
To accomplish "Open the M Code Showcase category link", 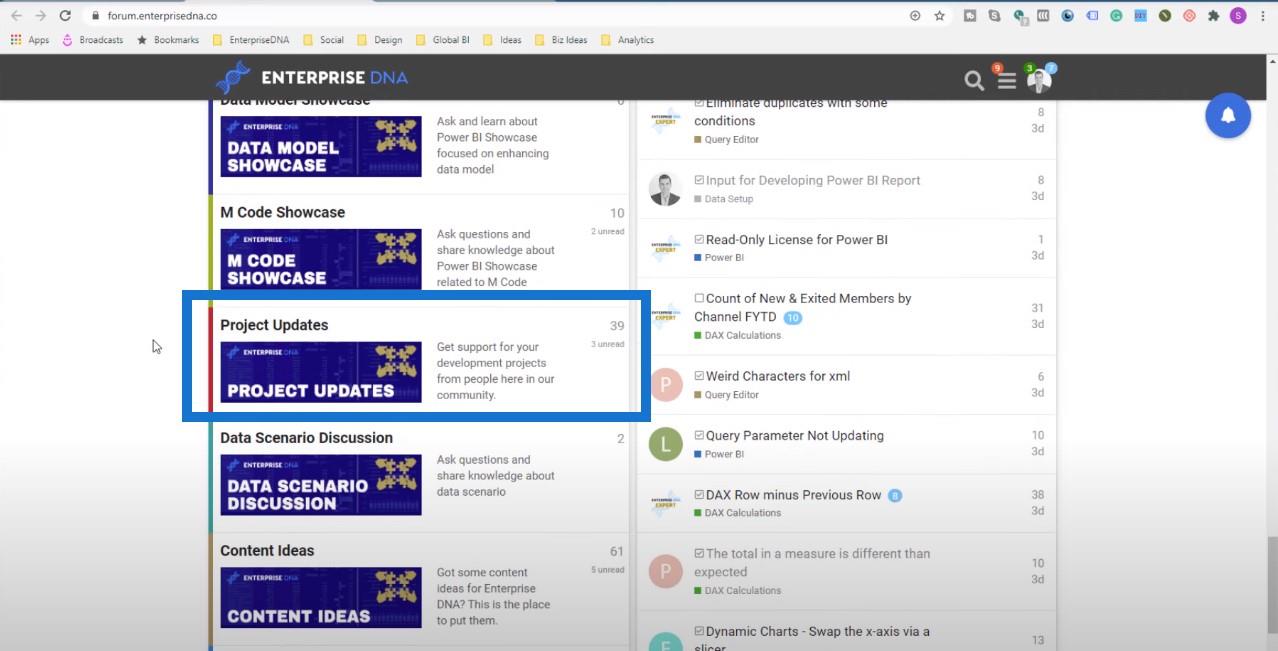I will (282, 212).
